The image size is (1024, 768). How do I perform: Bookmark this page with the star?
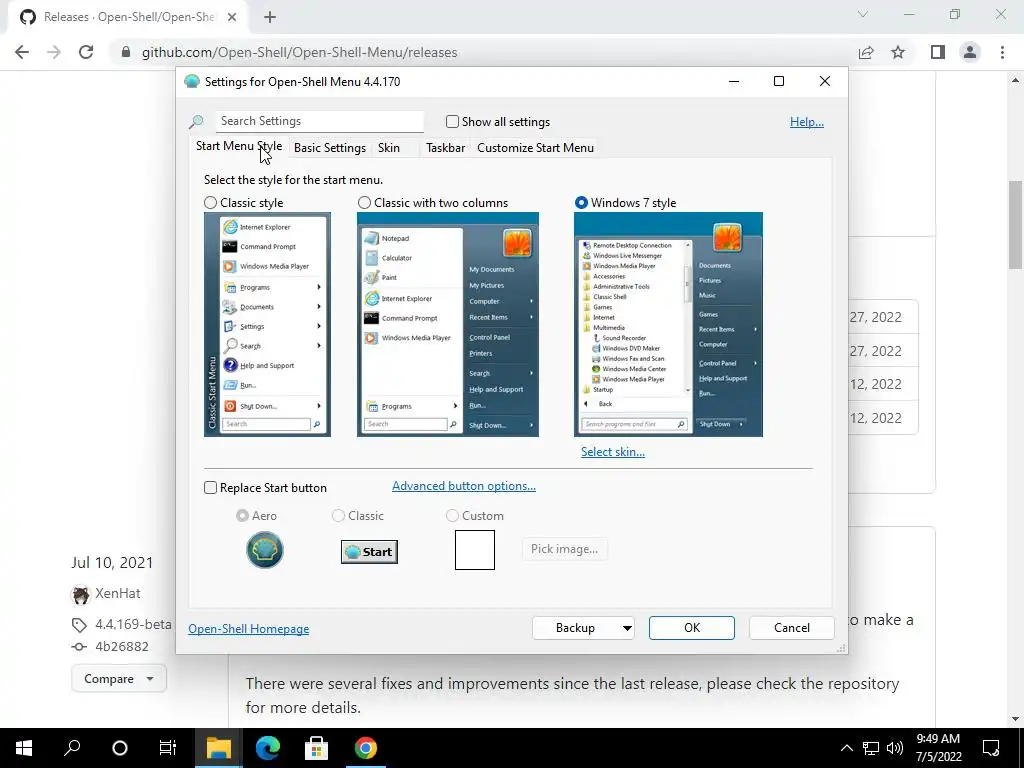898,52
